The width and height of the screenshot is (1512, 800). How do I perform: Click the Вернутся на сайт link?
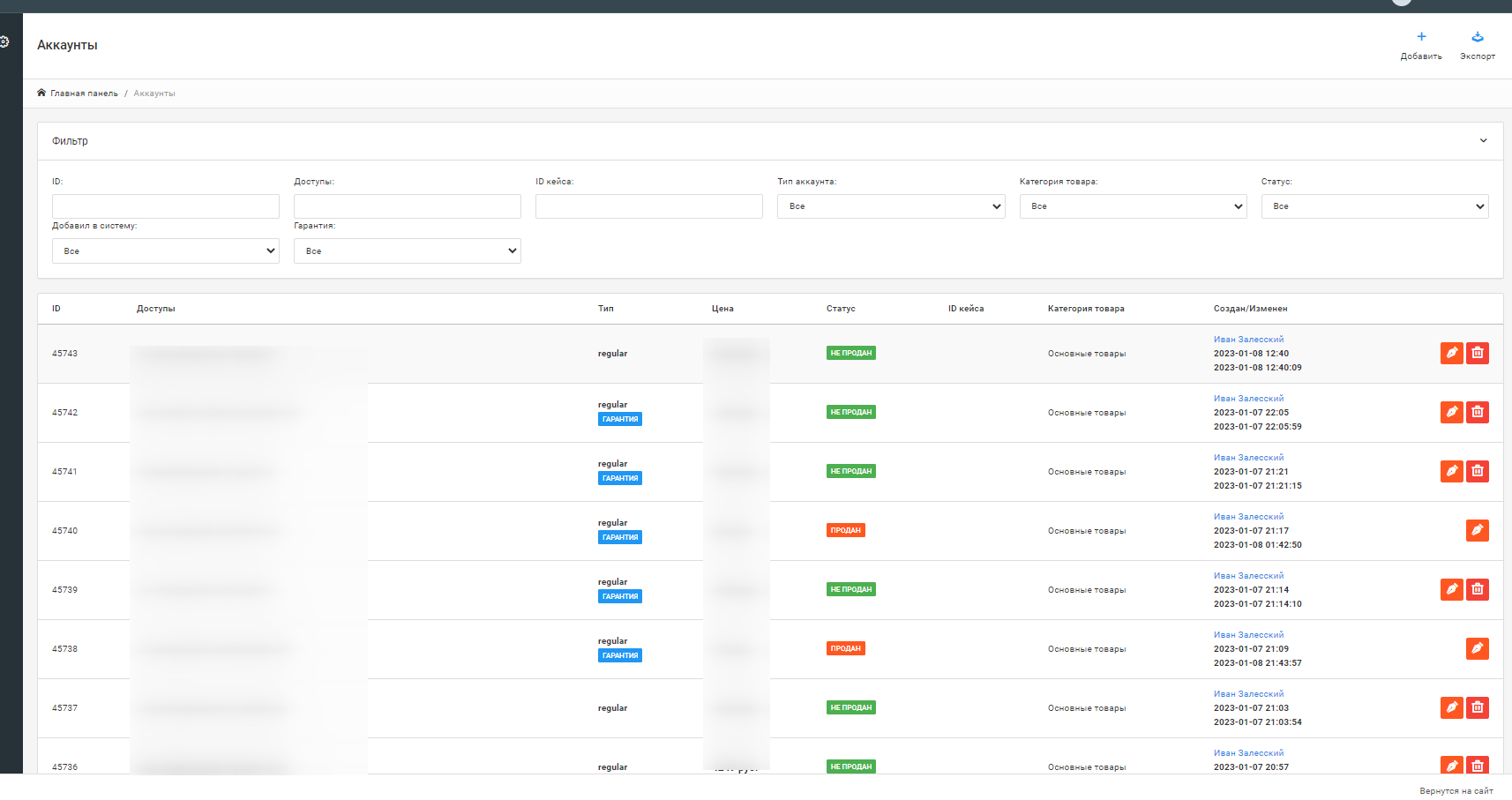tap(1456, 791)
